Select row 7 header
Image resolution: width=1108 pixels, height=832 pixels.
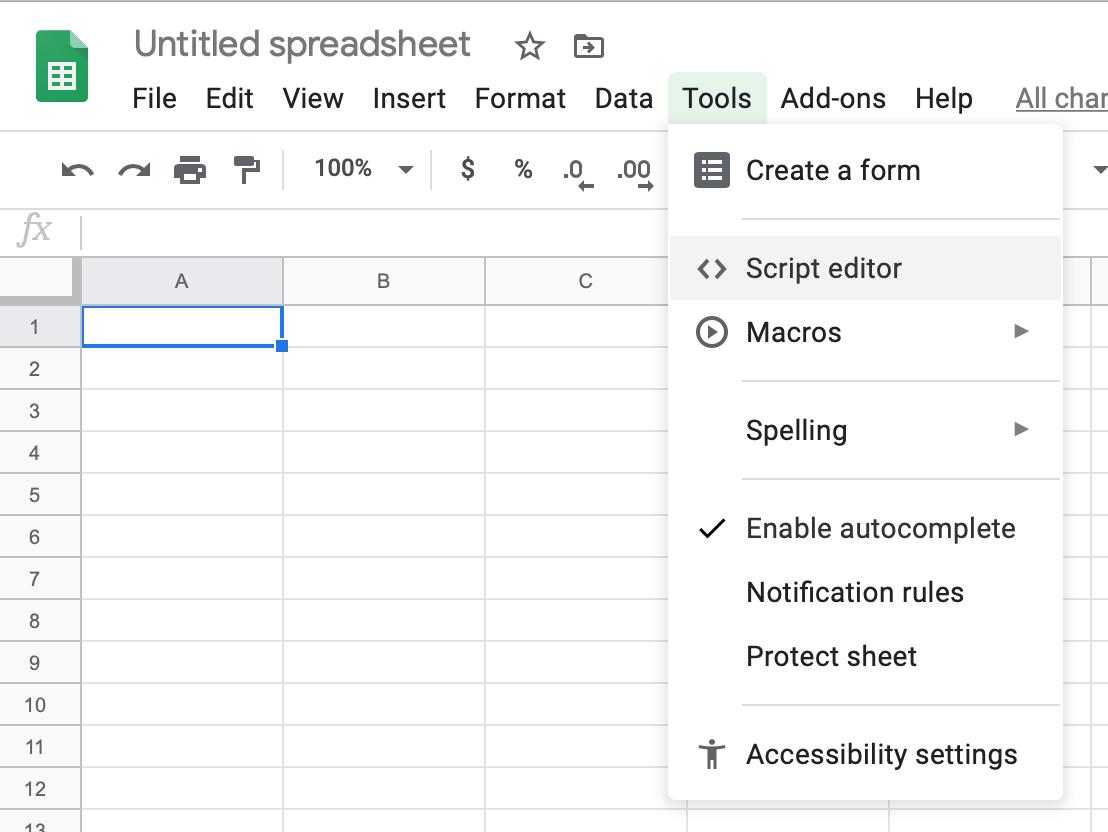40,579
